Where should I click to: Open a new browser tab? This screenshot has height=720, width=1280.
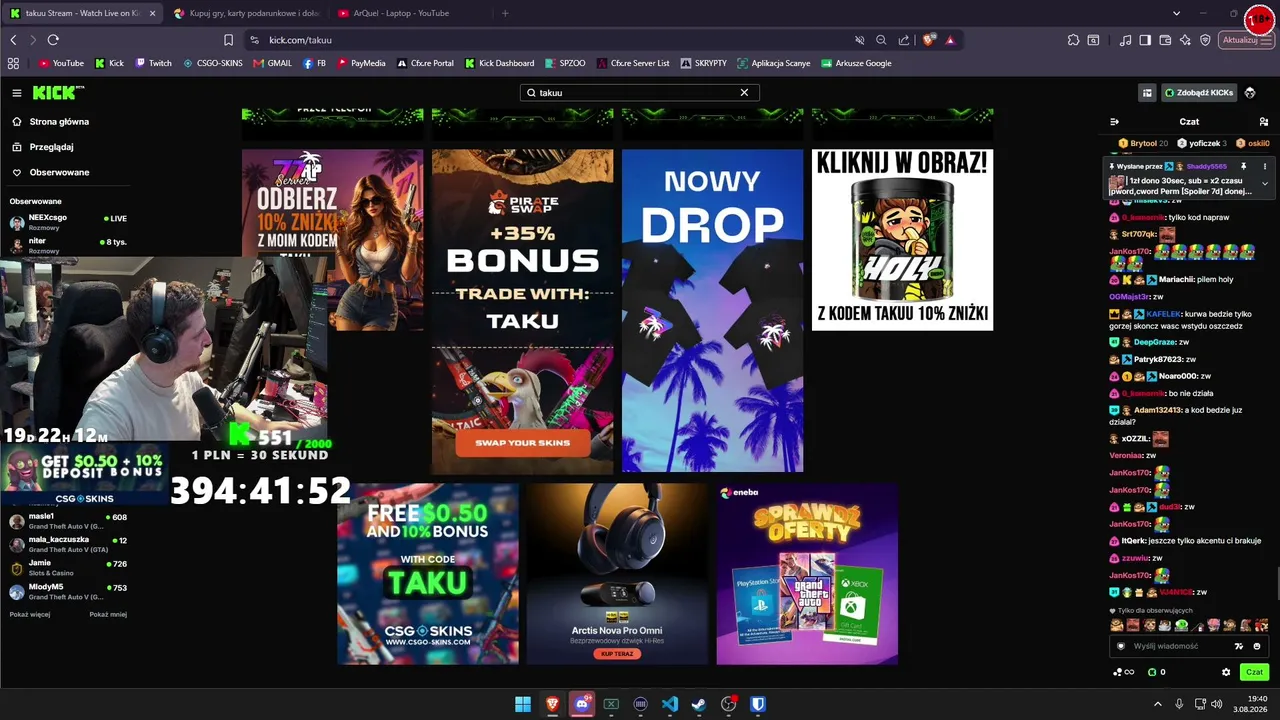505,13
